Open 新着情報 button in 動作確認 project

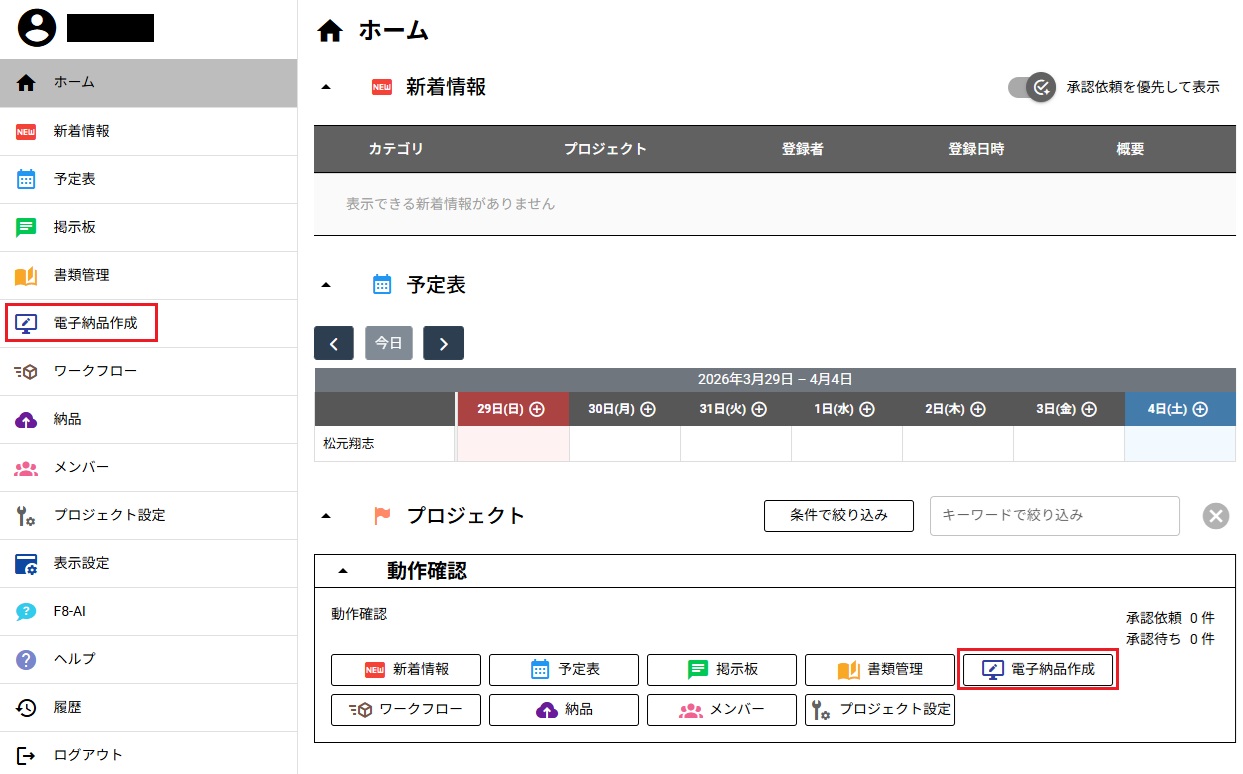click(x=406, y=670)
